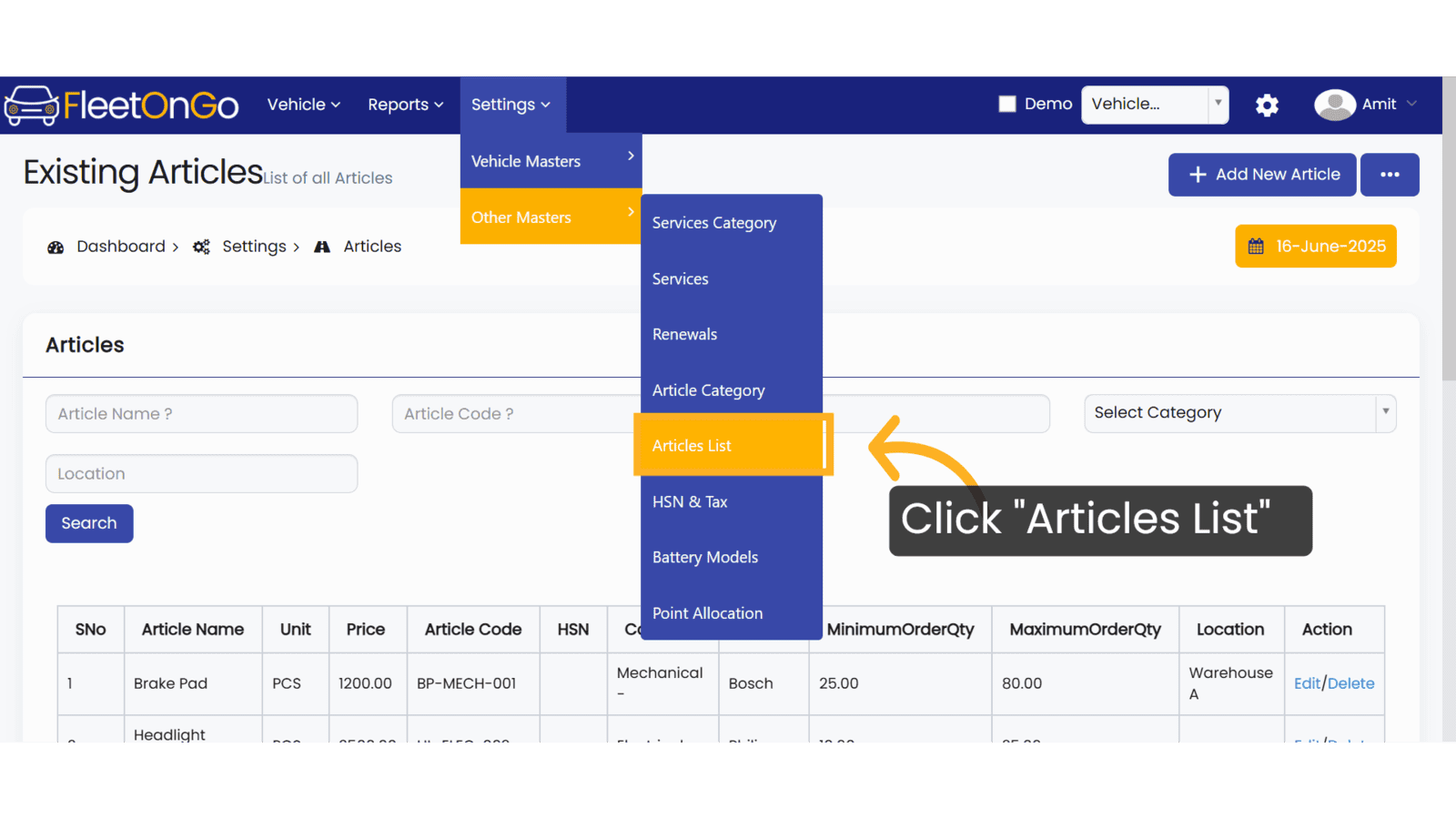Viewport: 1456px width, 819px height.
Task: Click the Unit column header
Action: pyautogui.click(x=296, y=630)
